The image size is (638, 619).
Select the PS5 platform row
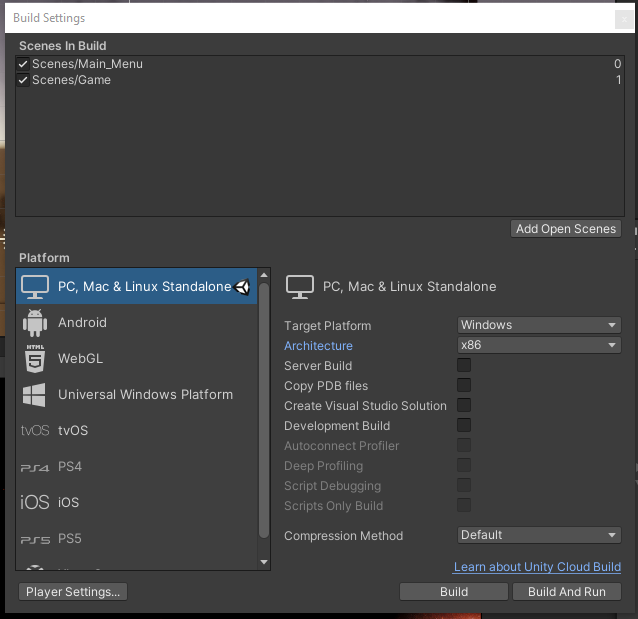pyautogui.click(x=136, y=538)
